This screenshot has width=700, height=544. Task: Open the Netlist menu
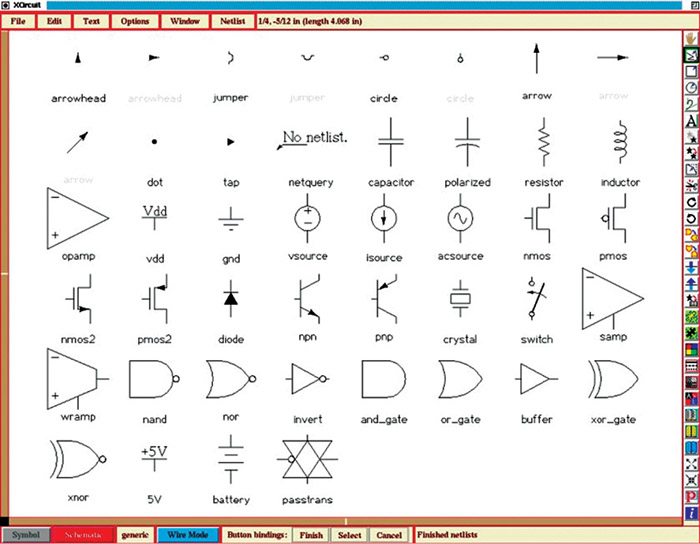coord(232,20)
